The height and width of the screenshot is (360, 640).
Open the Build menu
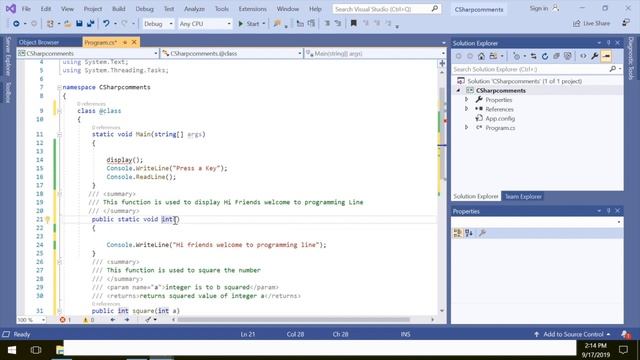119,9
